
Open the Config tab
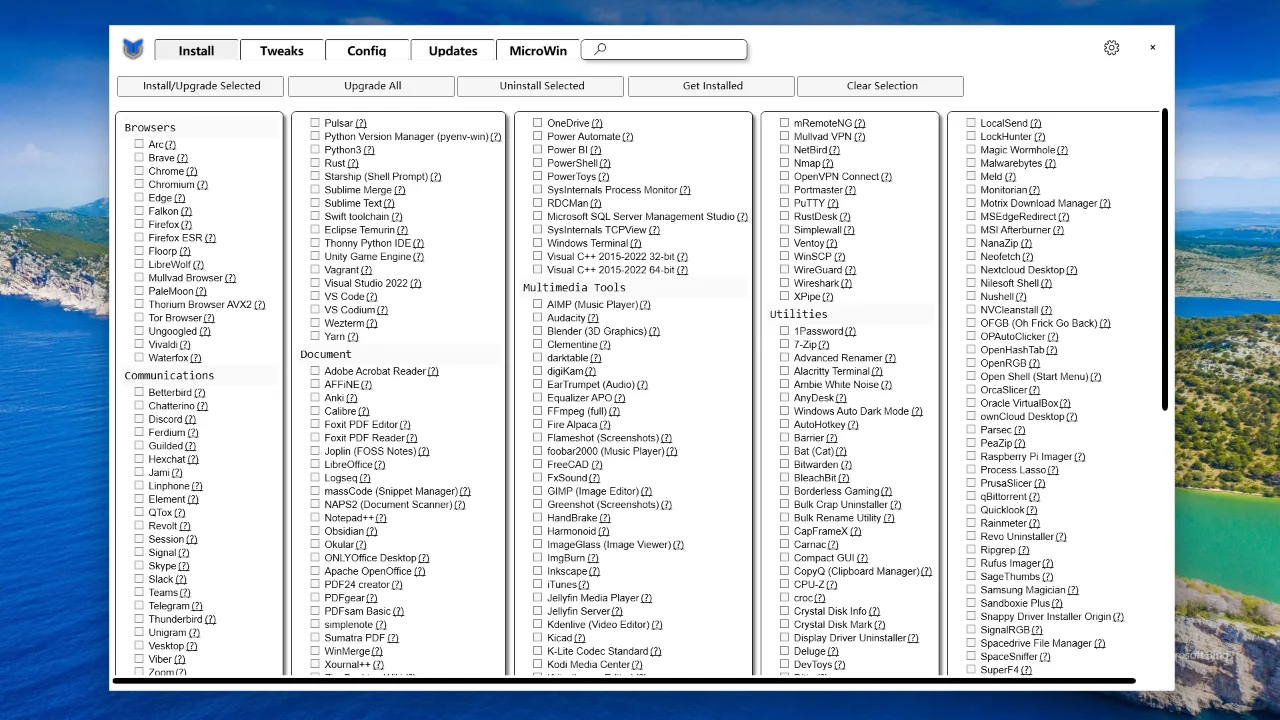(367, 51)
